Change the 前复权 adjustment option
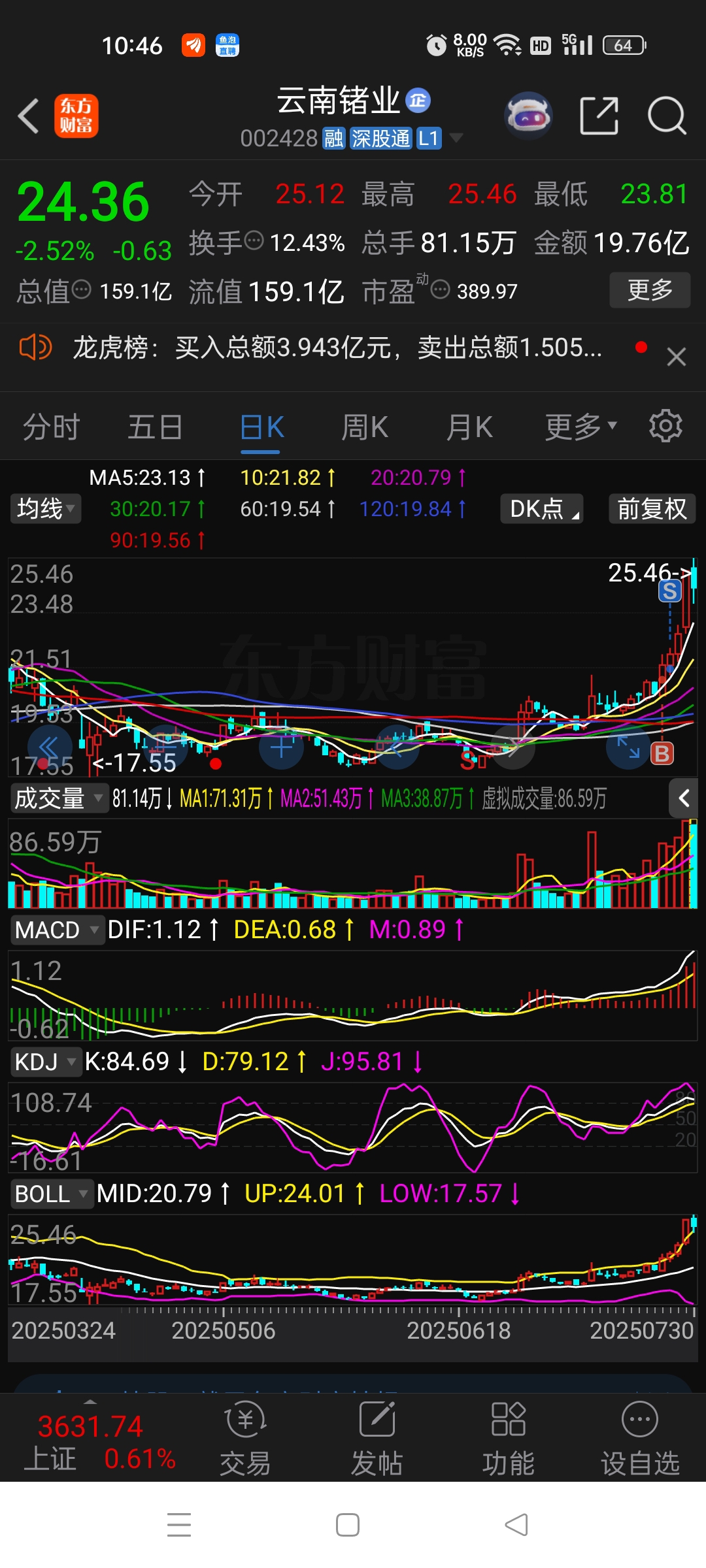The image size is (706, 1568). pyautogui.click(x=652, y=508)
